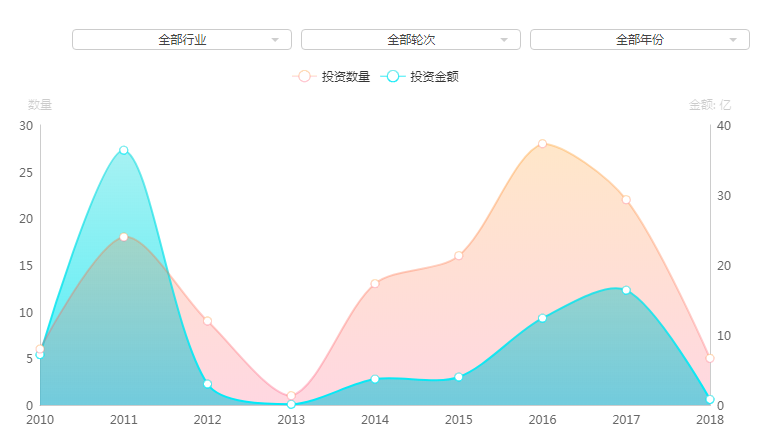Click the 2012 投资金额 data point
Screen dimensions: 758x446
(x=207, y=384)
